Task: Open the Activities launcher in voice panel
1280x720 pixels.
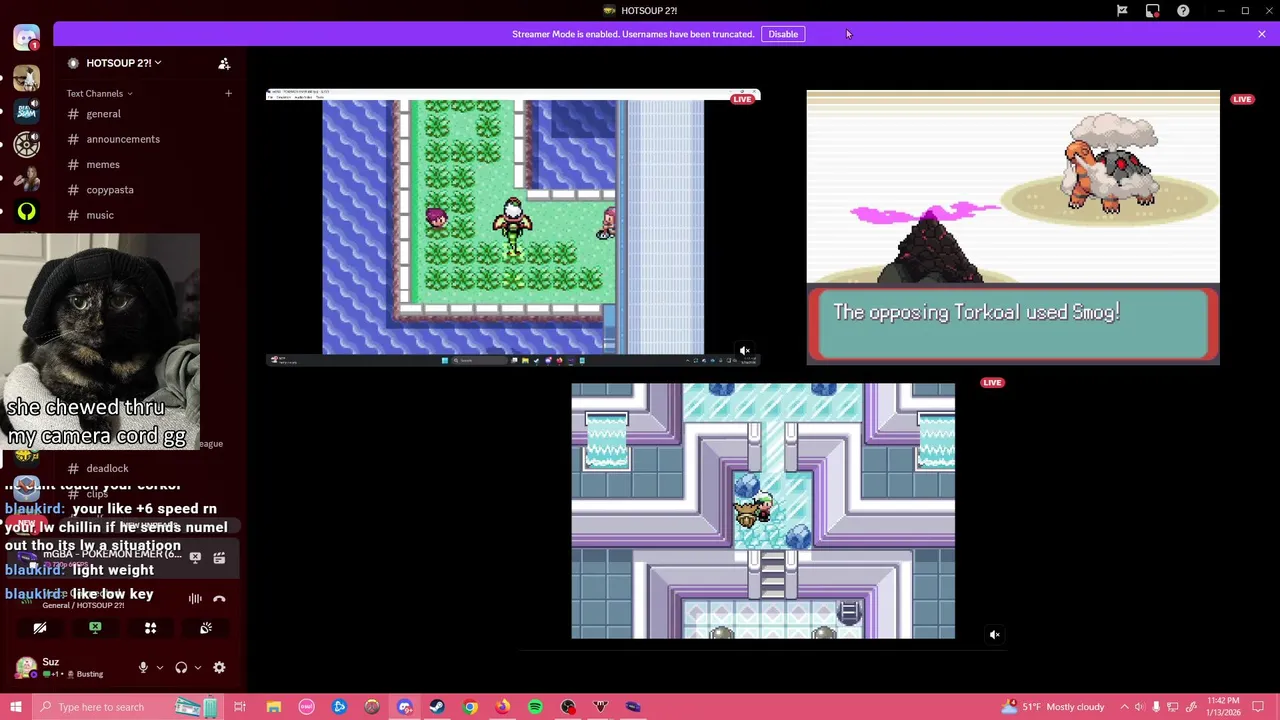Action: click(x=150, y=628)
